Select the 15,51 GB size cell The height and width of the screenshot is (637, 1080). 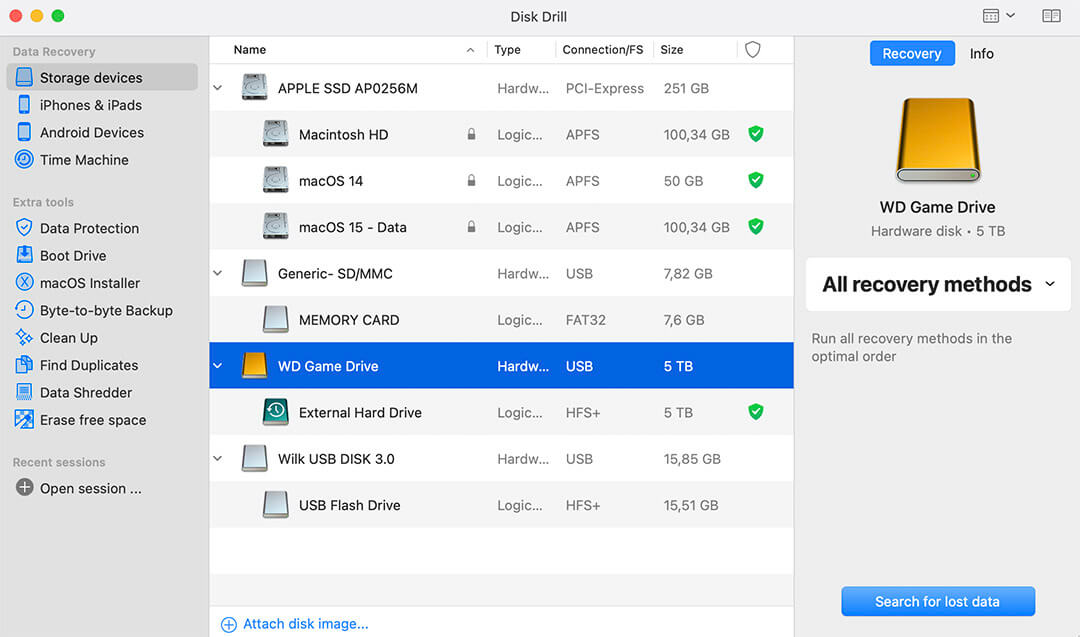click(x=691, y=505)
